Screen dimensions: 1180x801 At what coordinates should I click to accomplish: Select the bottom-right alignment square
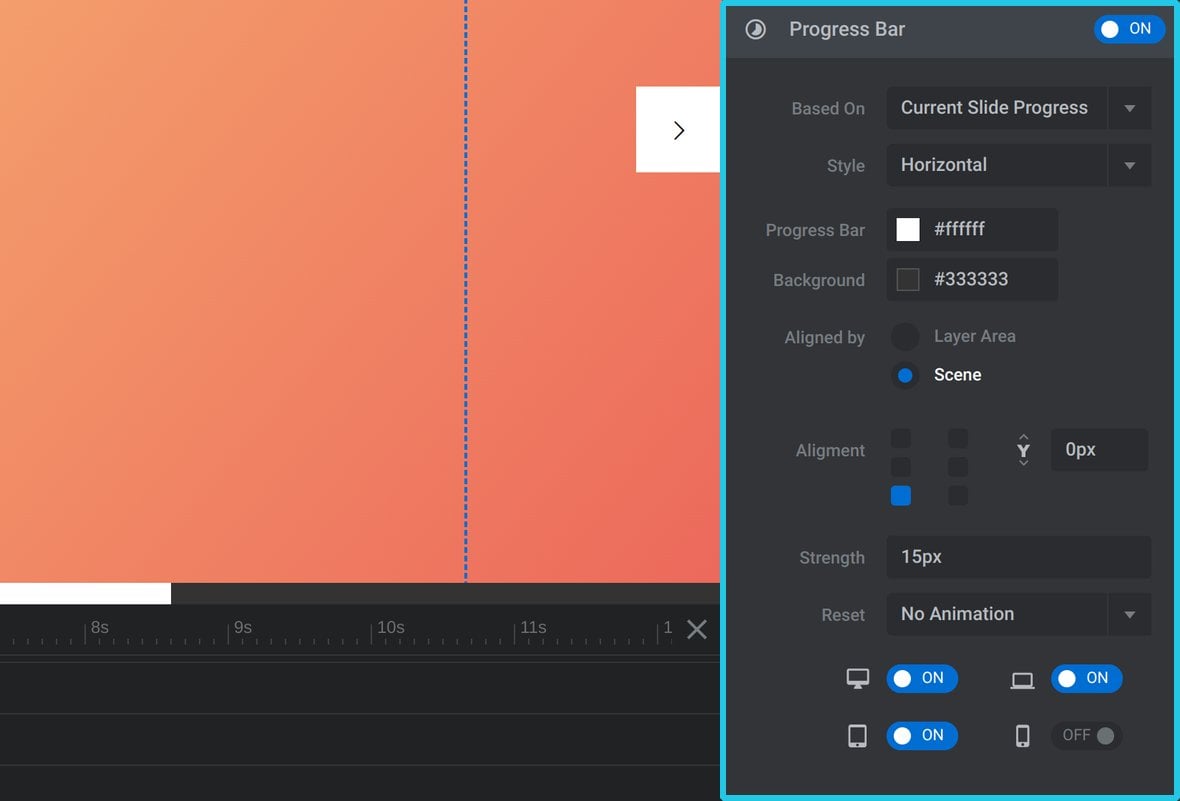[x=958, y=495]
